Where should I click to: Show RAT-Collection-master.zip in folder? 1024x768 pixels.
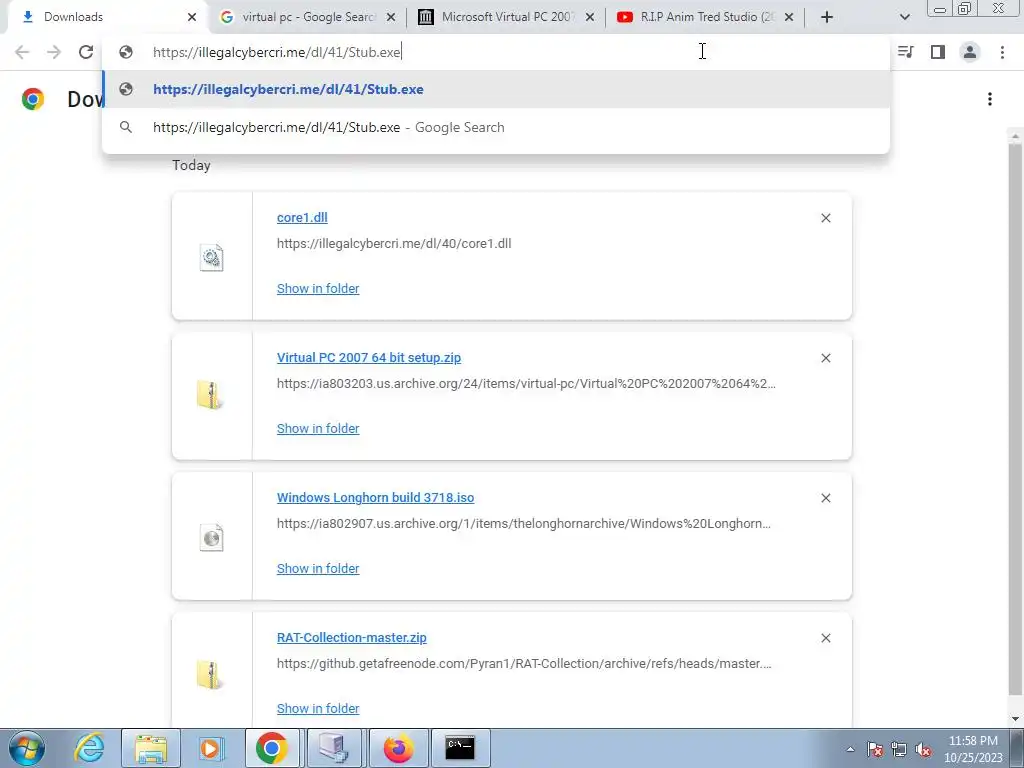click(318, 709)
